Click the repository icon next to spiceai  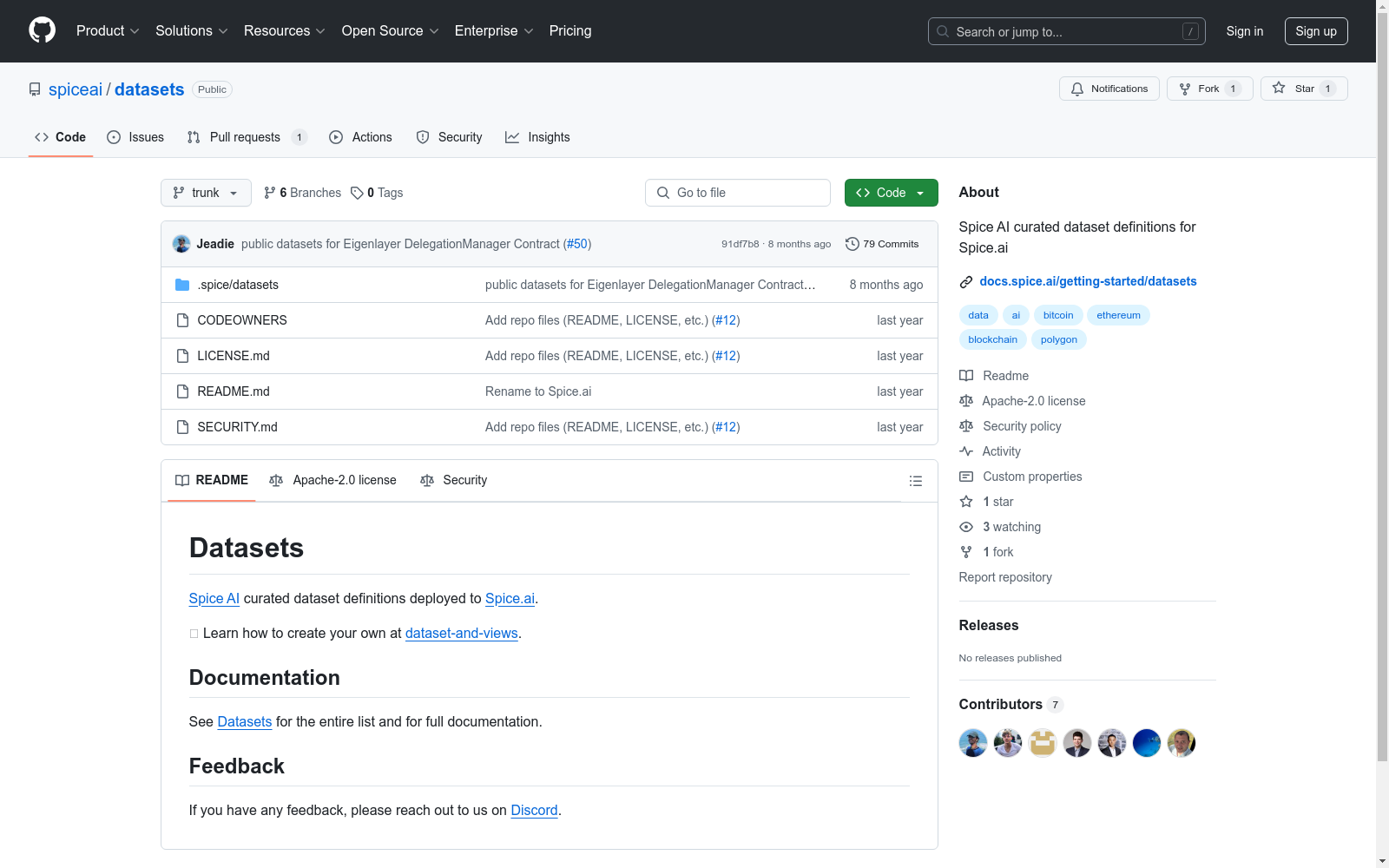[x=35, y=89]
